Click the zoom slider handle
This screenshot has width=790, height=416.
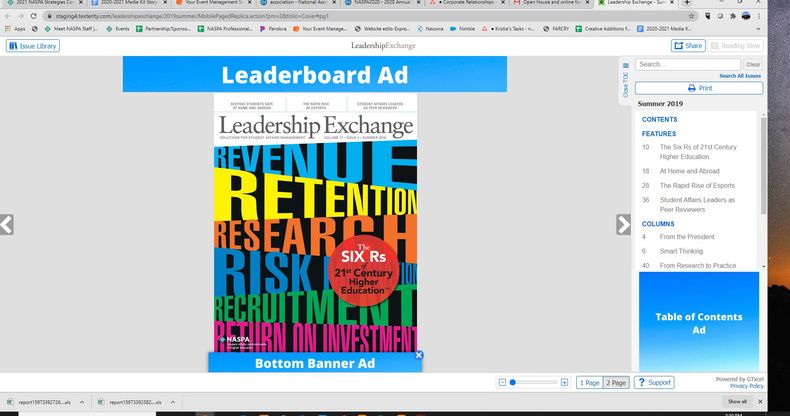[x=512, y=383]
